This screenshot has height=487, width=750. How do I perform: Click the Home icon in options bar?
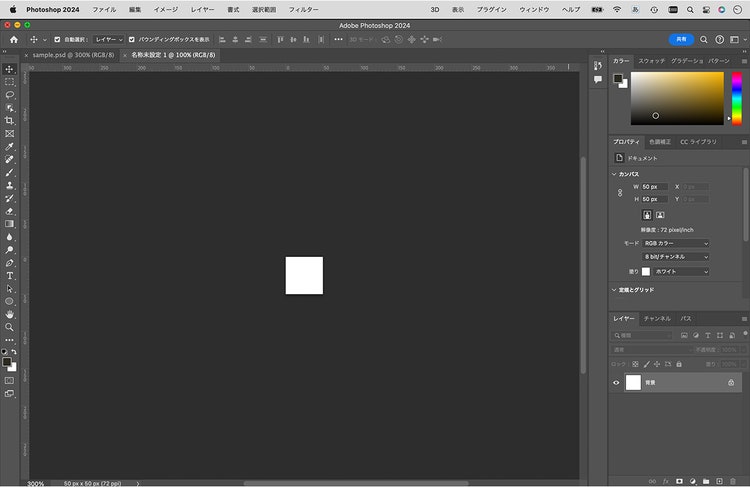pyautogui.click(x=14, y=40)
